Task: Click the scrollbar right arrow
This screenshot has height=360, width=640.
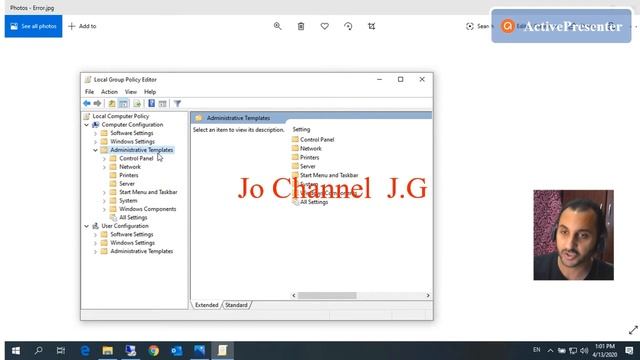Action: point(428,296)
